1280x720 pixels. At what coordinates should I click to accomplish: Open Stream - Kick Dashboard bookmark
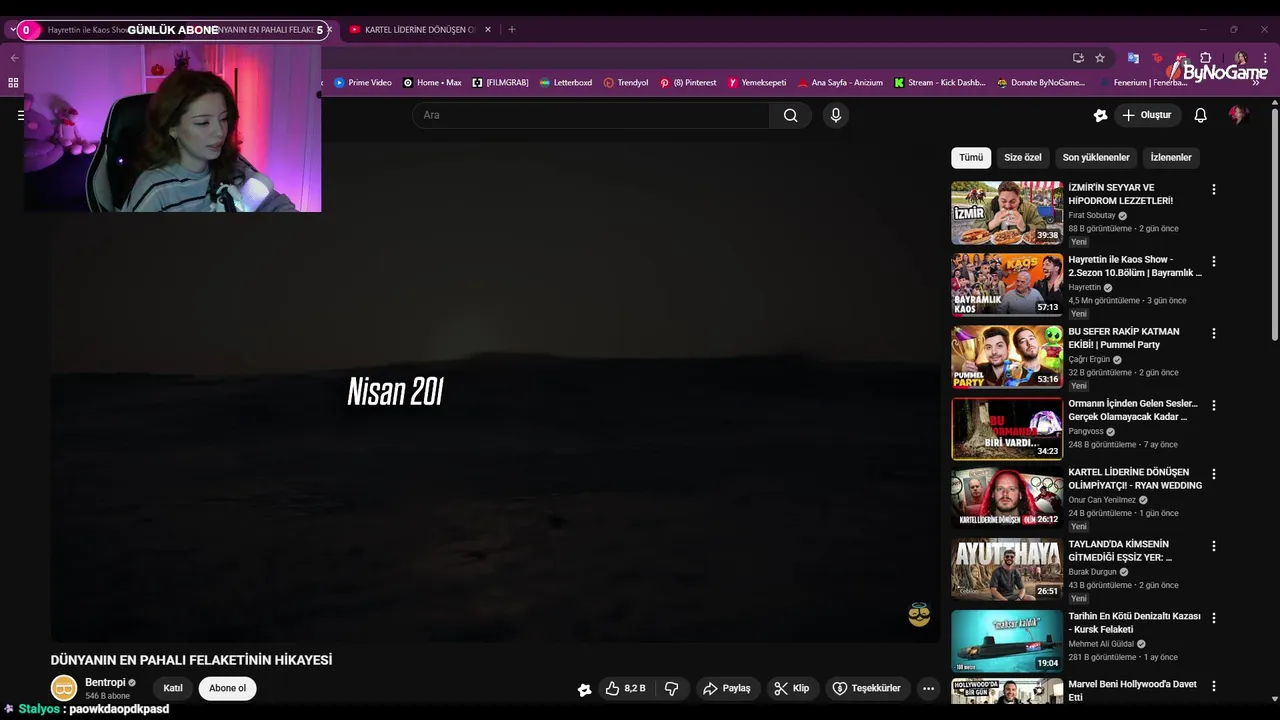(x=940, y=83)
